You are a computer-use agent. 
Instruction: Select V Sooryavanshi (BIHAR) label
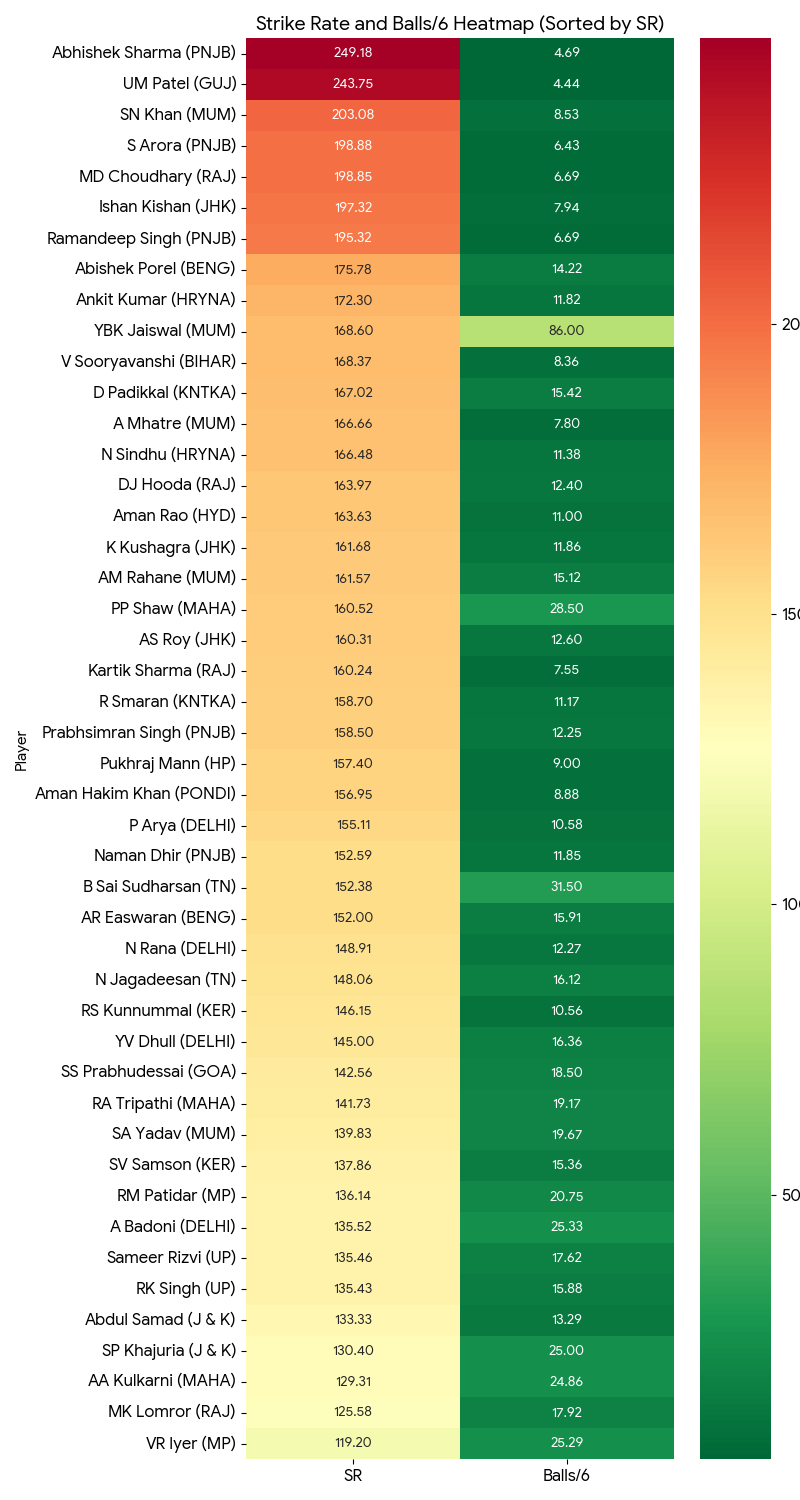[149, 362]
